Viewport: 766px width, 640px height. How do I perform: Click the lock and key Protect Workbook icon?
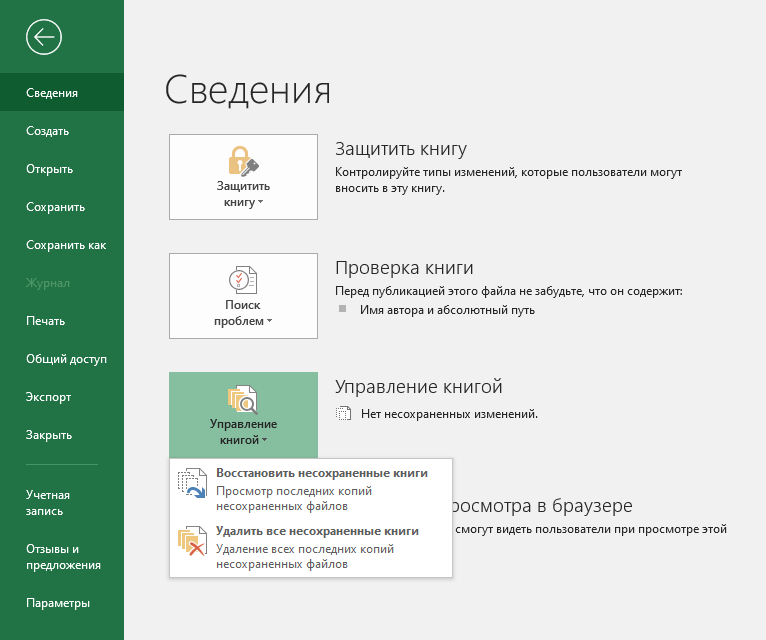pyautogui.click(x=243, y=160)
